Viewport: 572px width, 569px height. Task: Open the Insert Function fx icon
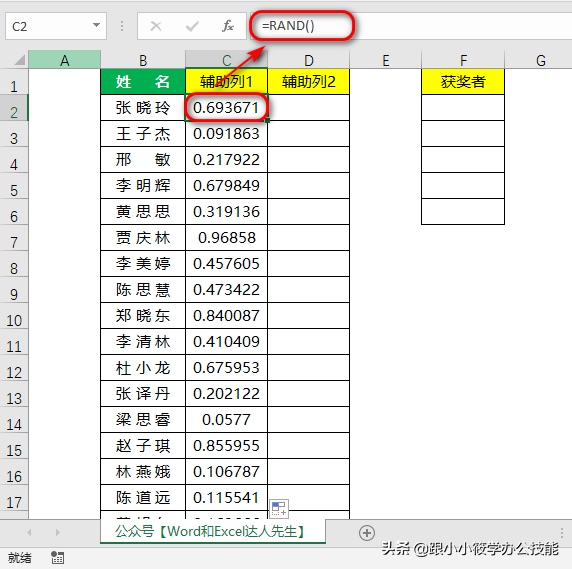click(228, 26)
